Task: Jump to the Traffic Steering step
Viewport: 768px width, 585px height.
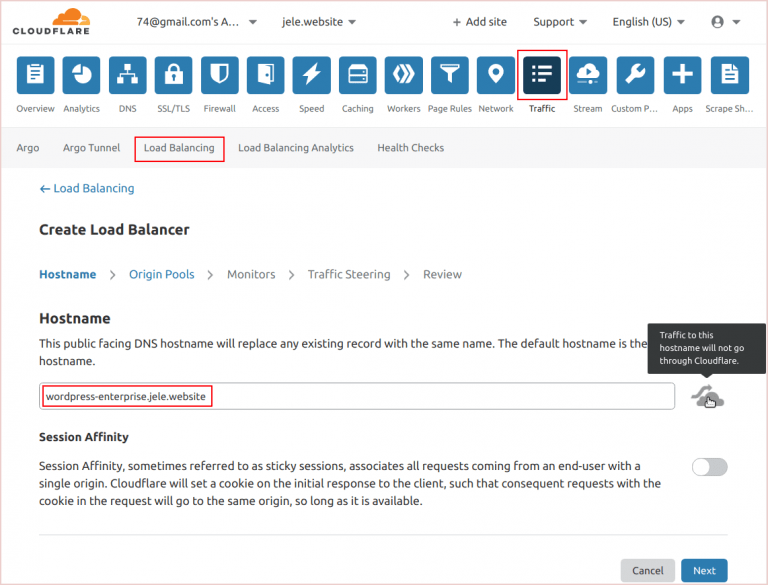Action: pyautogui.click(x=349, y=274)
